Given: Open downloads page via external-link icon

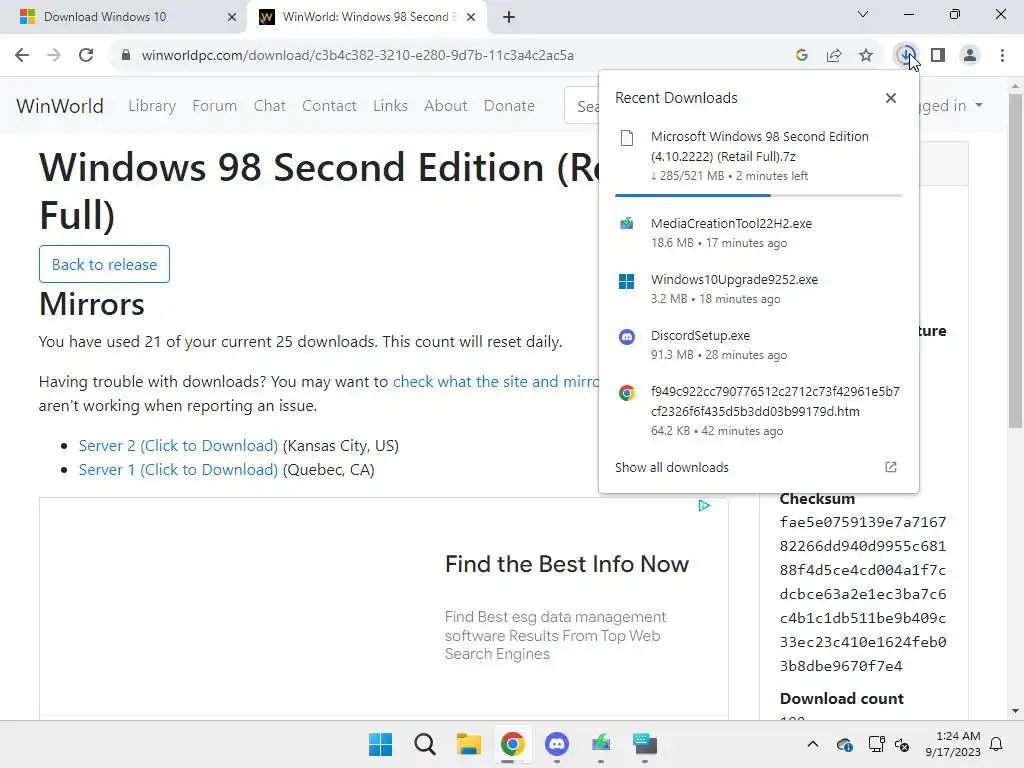Looking at the screenshot, I should (x=891, y=467).
